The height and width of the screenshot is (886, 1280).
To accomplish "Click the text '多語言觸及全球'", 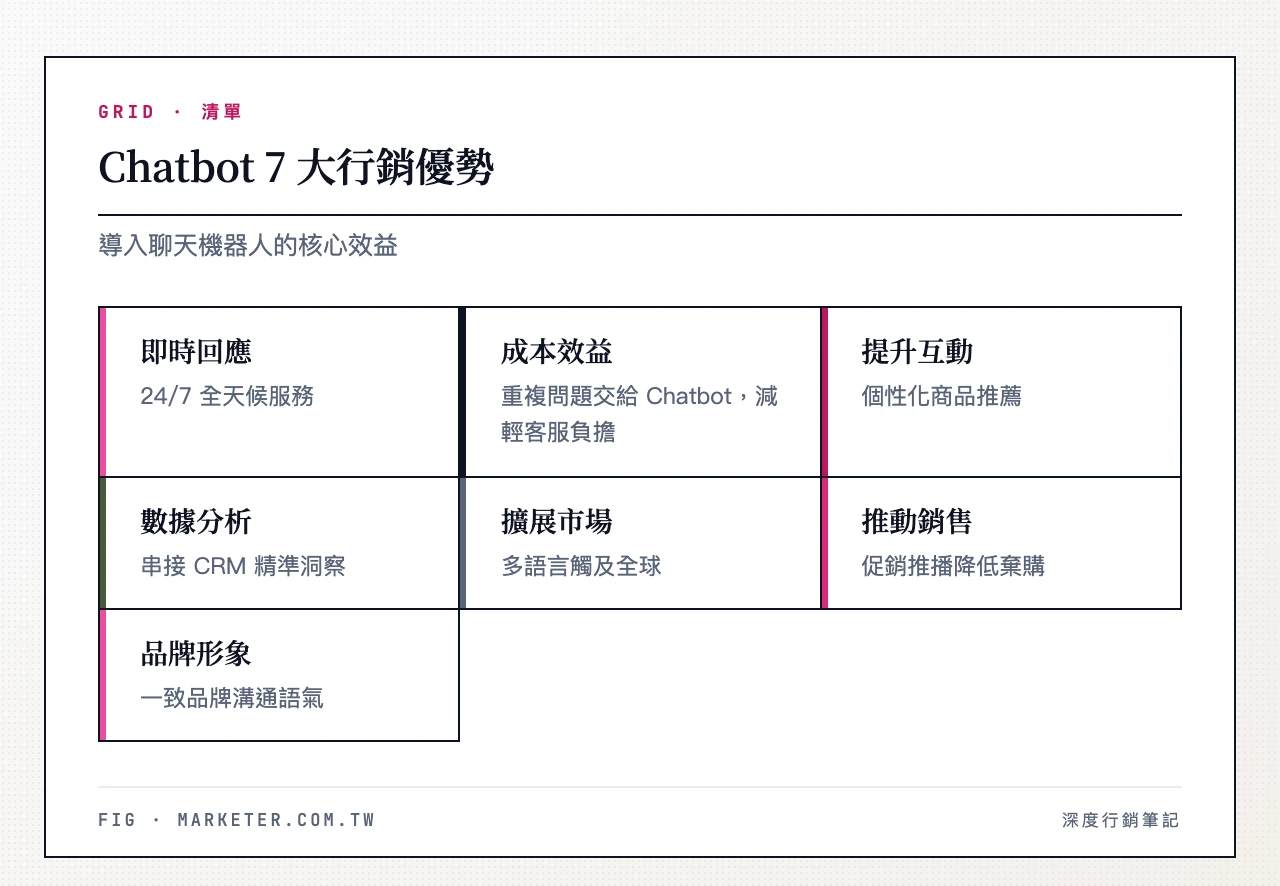I will (581, 566).
